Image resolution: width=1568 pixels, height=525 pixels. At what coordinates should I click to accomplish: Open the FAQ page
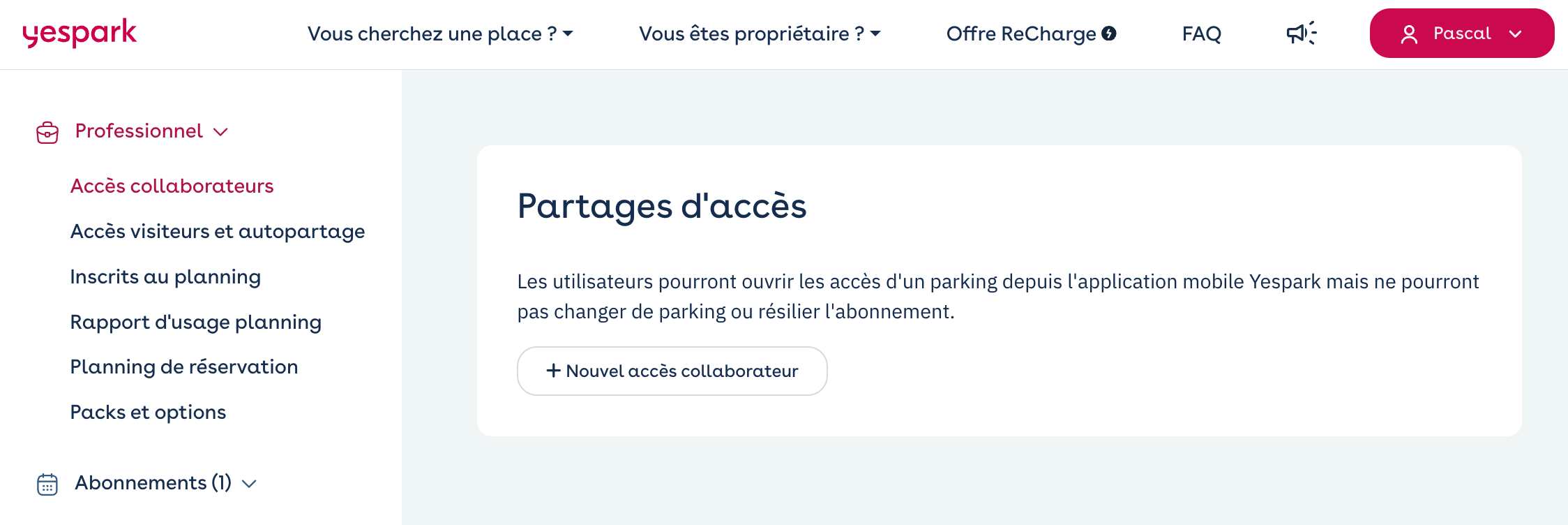pyautogui.click(x=1201, y=34)
